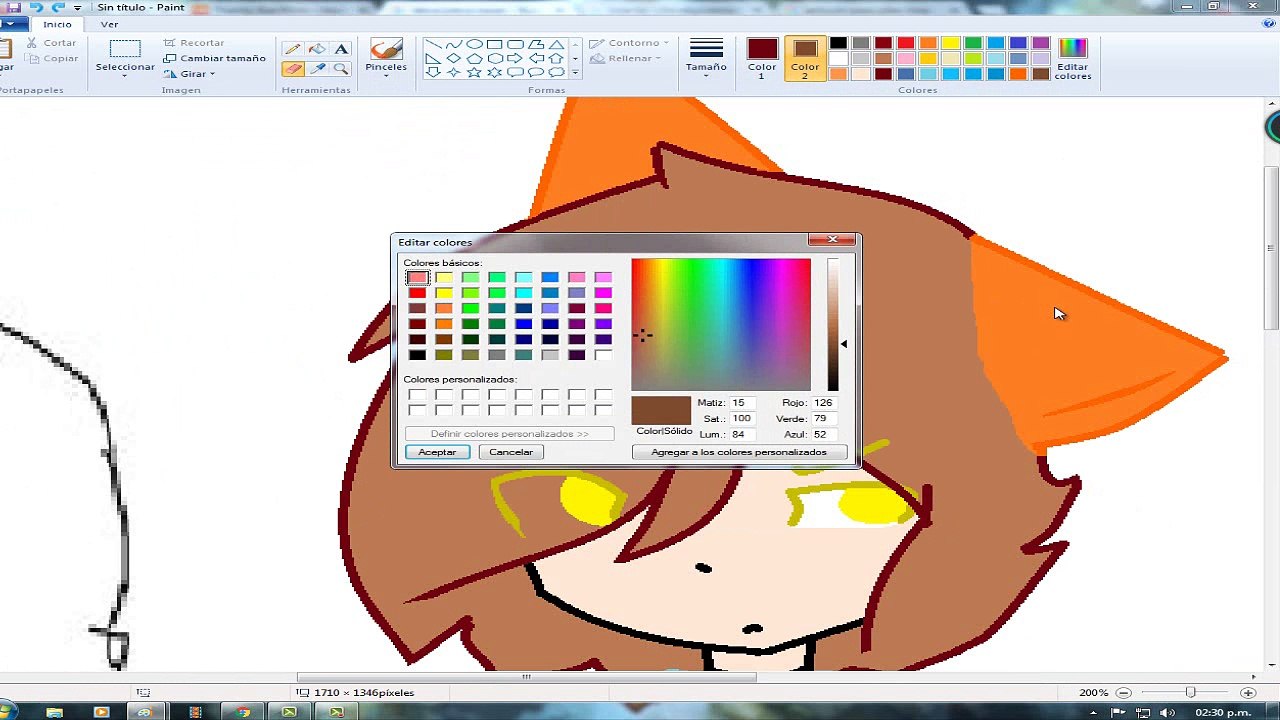The height and width of the screenshot is (720, 1280).
Task: Click the volume icon in system tray
Action: [1168, 712]
